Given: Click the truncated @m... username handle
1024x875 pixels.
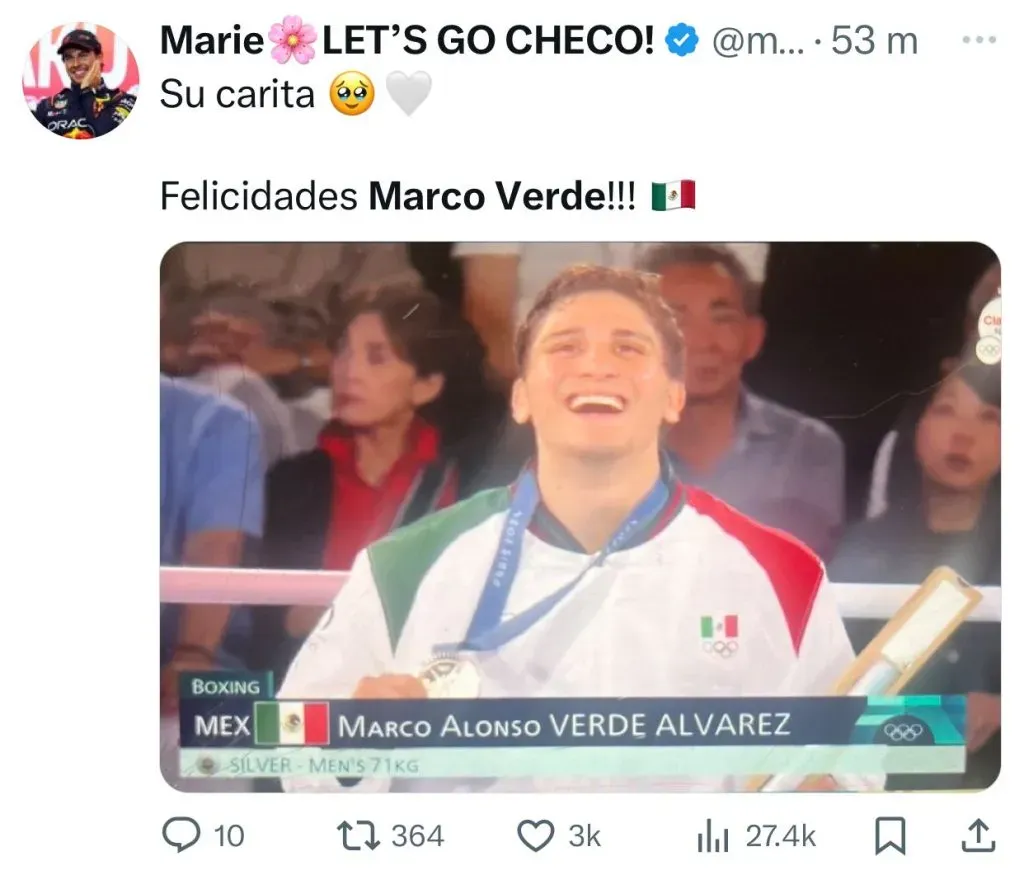Looking at the screenshot, I should coord(758,41).
